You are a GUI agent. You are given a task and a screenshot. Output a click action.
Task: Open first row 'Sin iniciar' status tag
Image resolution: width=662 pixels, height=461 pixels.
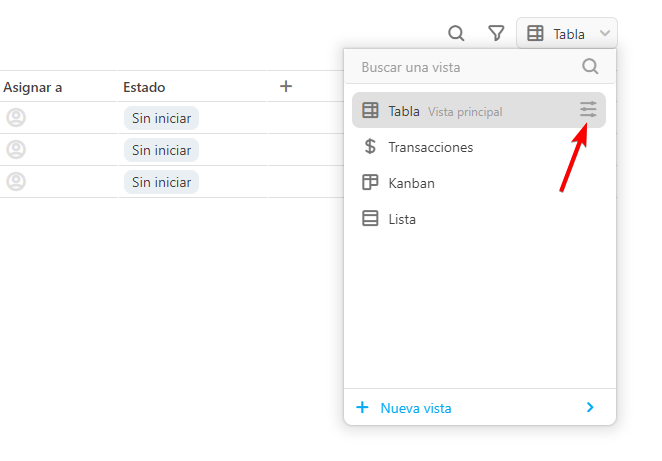coord(161,118)
